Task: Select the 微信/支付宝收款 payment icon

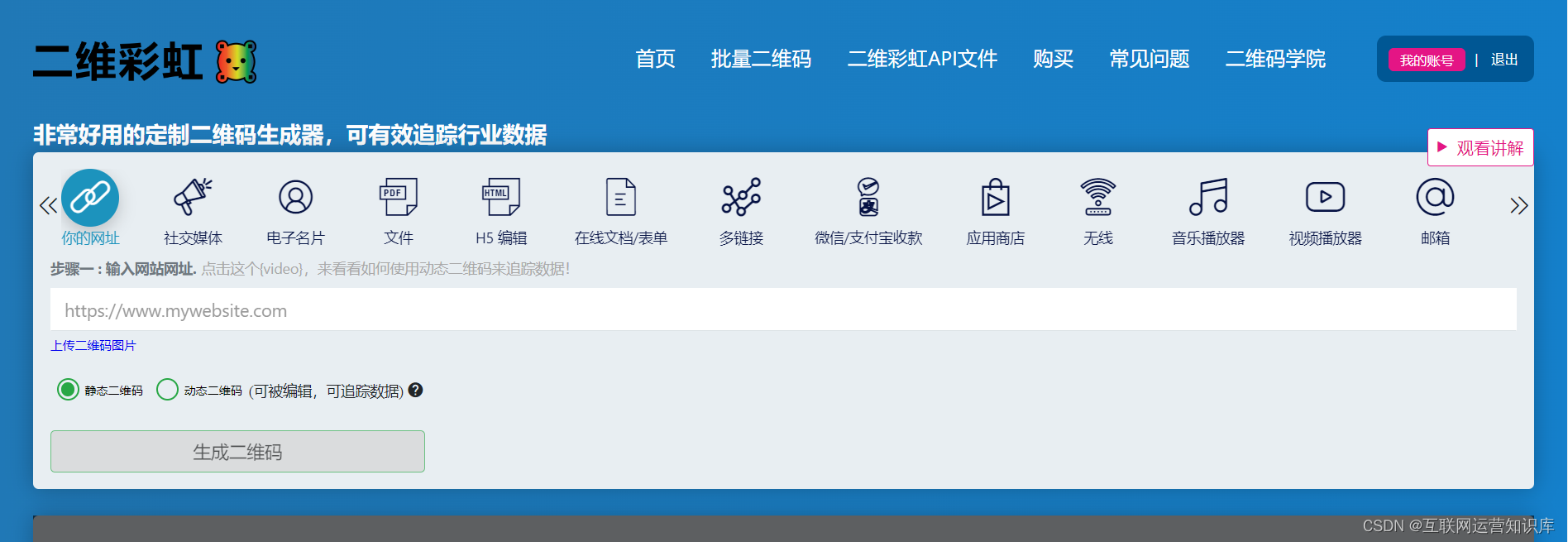Action: pyautogui.click(x=868, y=197)
